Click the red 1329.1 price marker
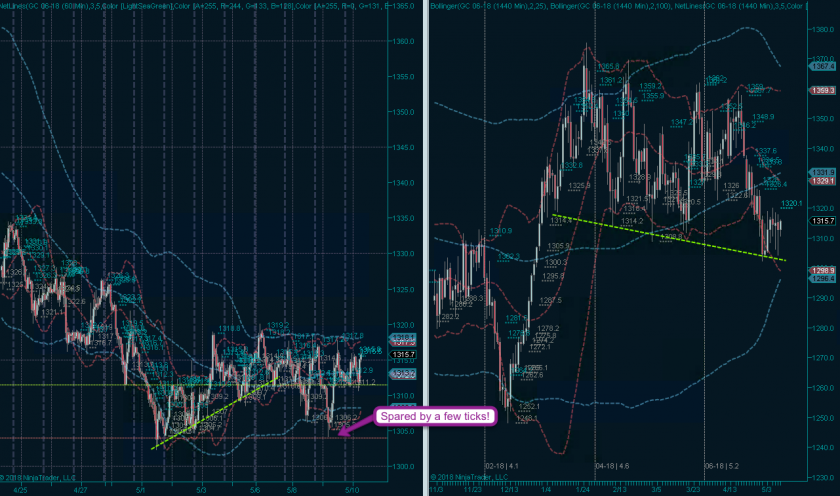Image resolution: width=840 pixels, height=496 pixels. 822,181
